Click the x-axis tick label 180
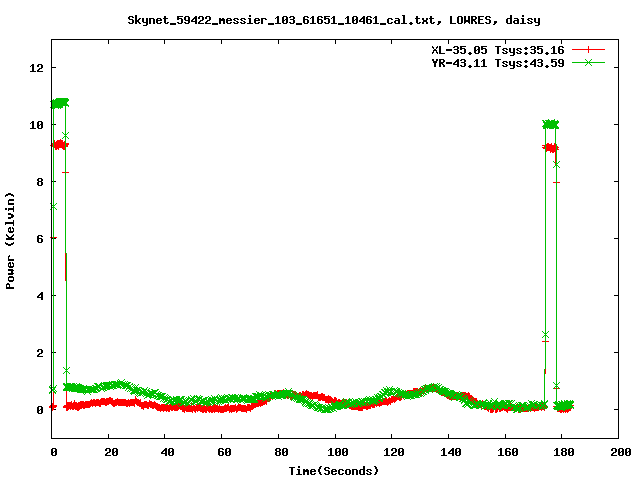 564,452
